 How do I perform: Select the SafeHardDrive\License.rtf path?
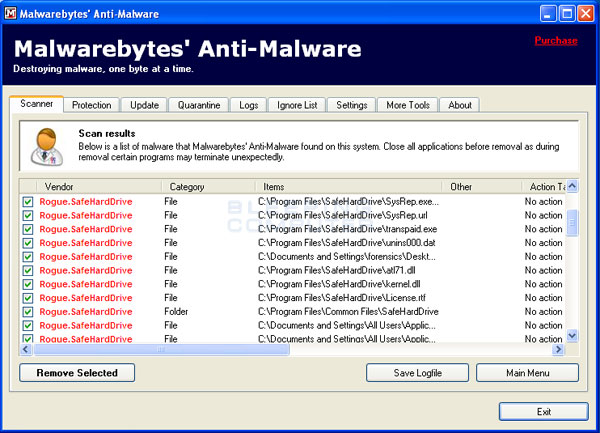(x=342, y=298)
